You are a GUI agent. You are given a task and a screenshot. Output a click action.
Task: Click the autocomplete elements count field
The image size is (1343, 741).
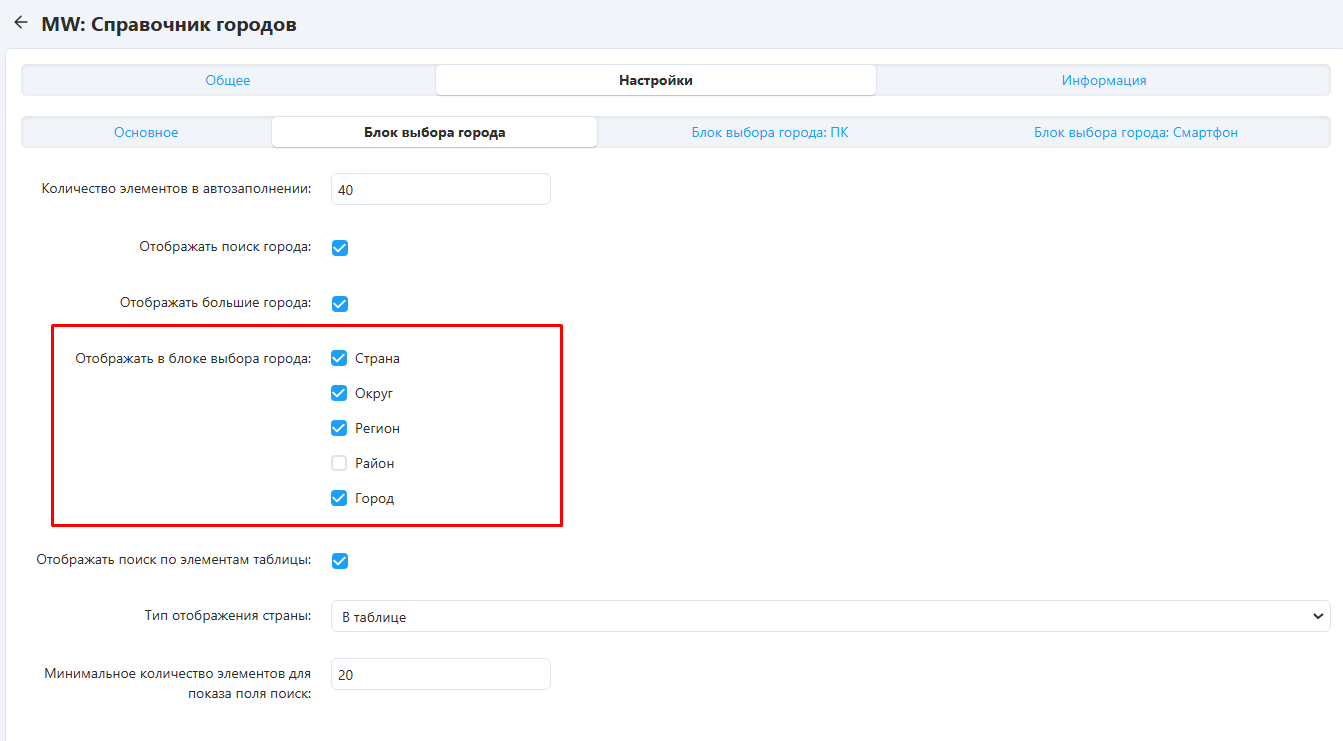point(440,189)
